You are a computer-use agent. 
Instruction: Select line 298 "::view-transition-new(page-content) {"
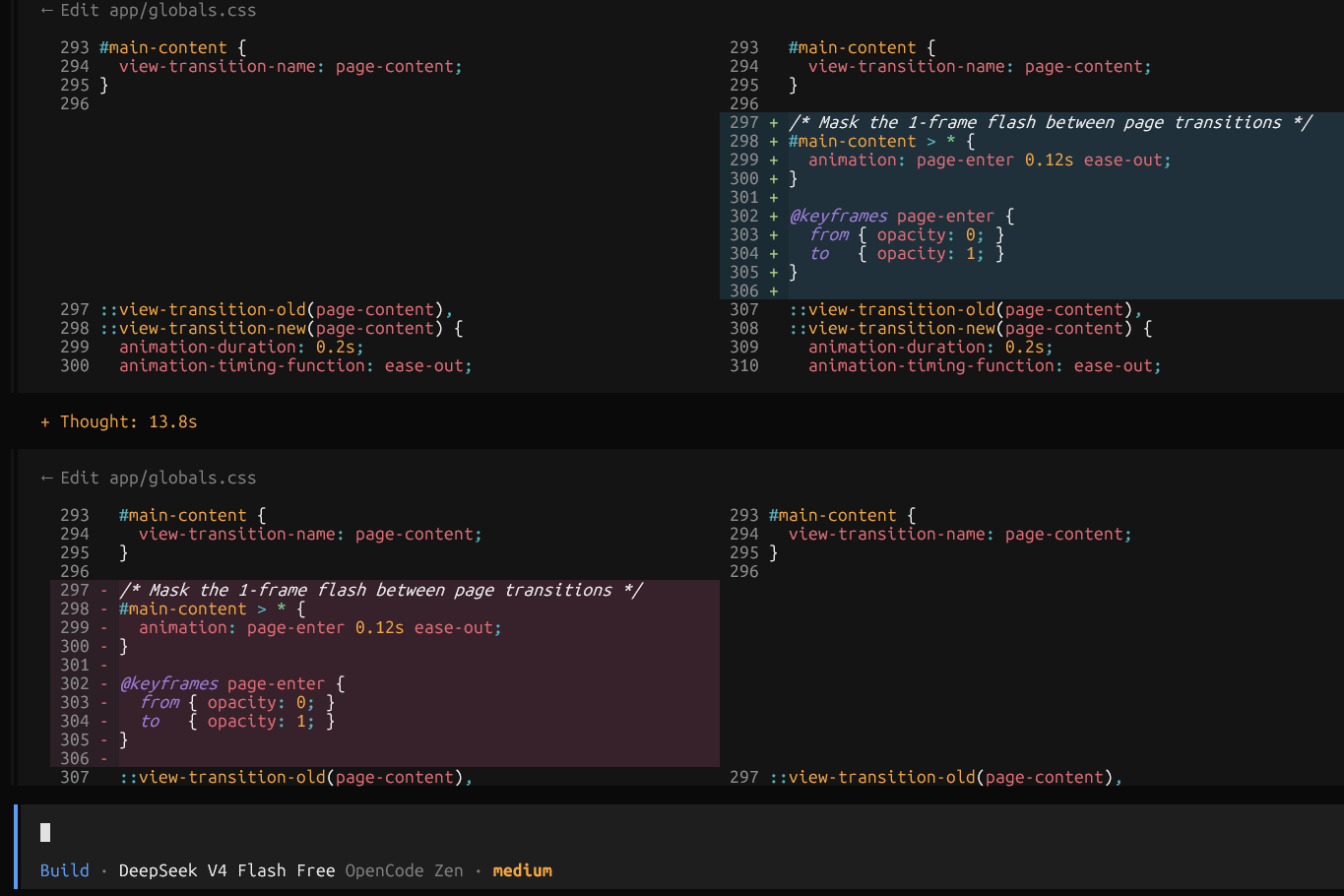[282, 328]
